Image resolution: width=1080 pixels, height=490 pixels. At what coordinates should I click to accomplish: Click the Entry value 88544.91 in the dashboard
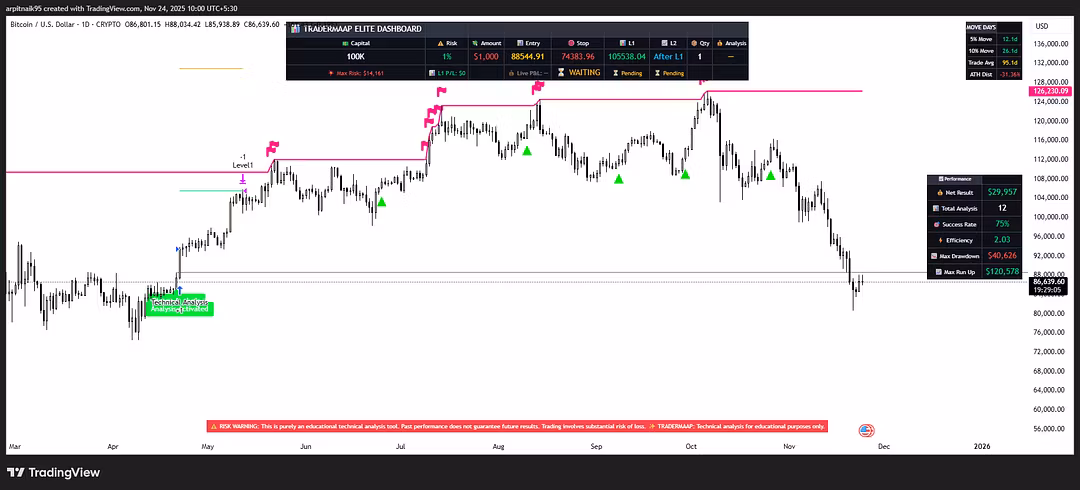click(527, 57)
